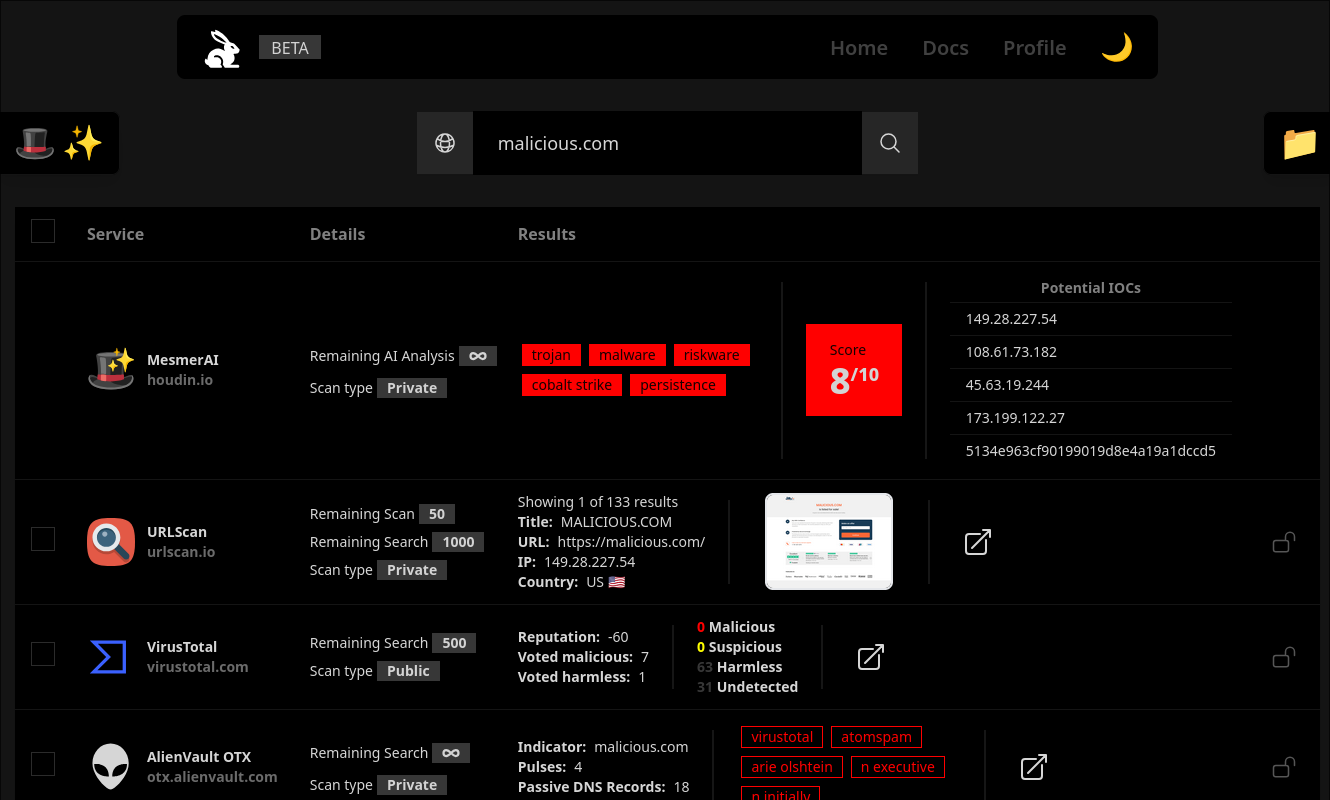The height and width of the screenshot is (800, 1330).
Task: Check the select-all checkbox in table header
Action: click(x=43, y=231)
